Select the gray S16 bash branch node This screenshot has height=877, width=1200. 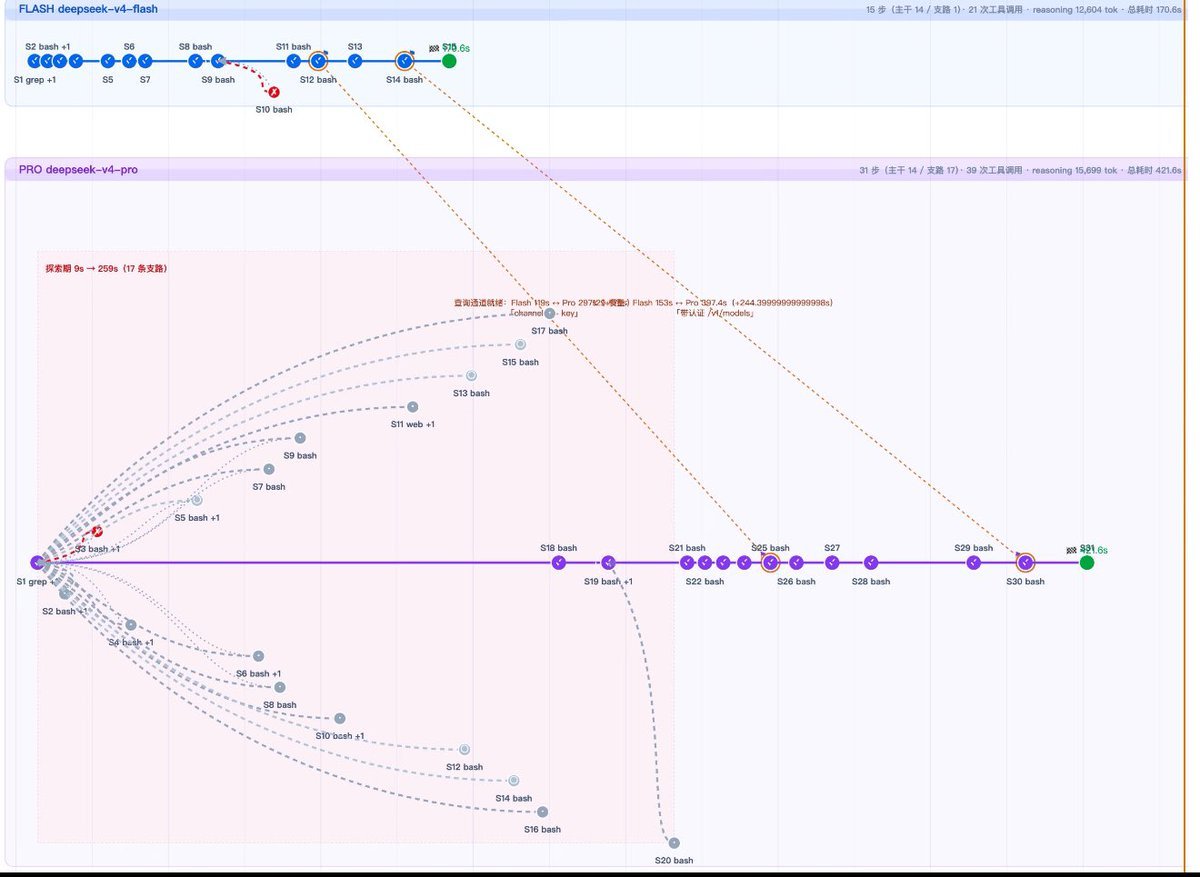[x=542, y=812]
